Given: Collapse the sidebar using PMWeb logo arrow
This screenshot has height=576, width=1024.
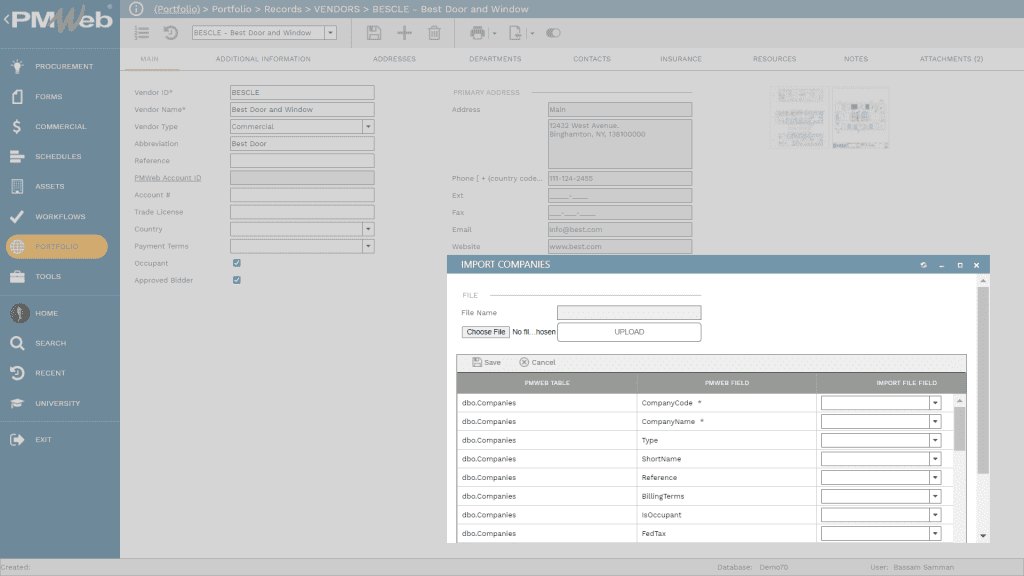Looking at the screenshot, I should pyautogui.click(x=7, y=19).
